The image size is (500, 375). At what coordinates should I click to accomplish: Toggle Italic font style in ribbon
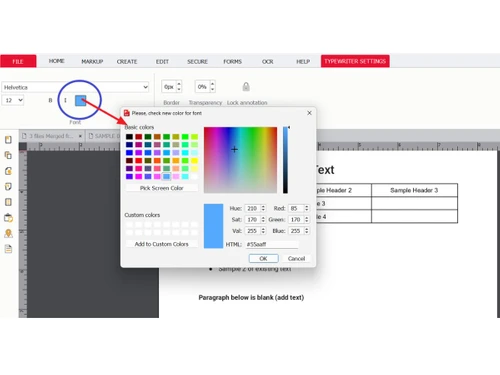click(65, 100)
